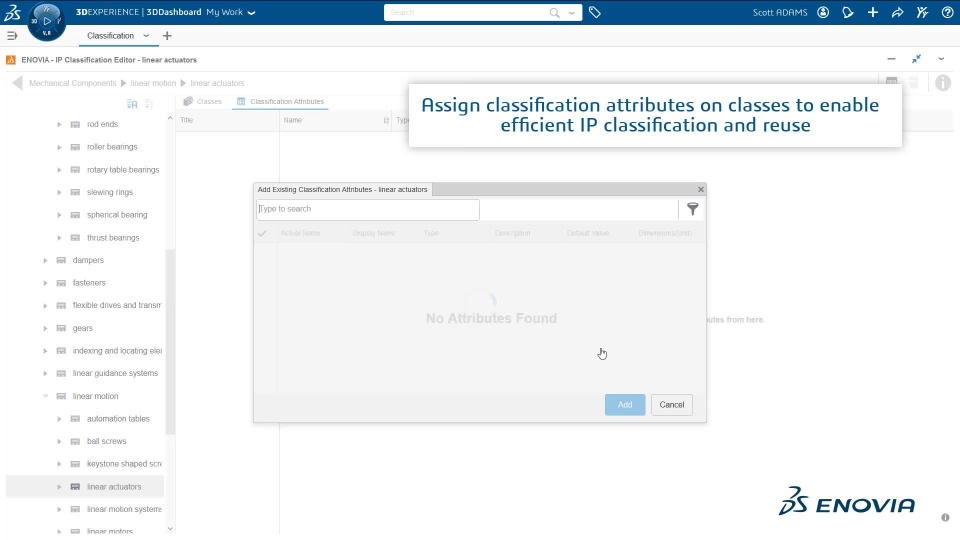Toggle the sidebar menu icon
Image resolution: width=960 pixels, height=540 pixels.
click(x=12, y=36)
